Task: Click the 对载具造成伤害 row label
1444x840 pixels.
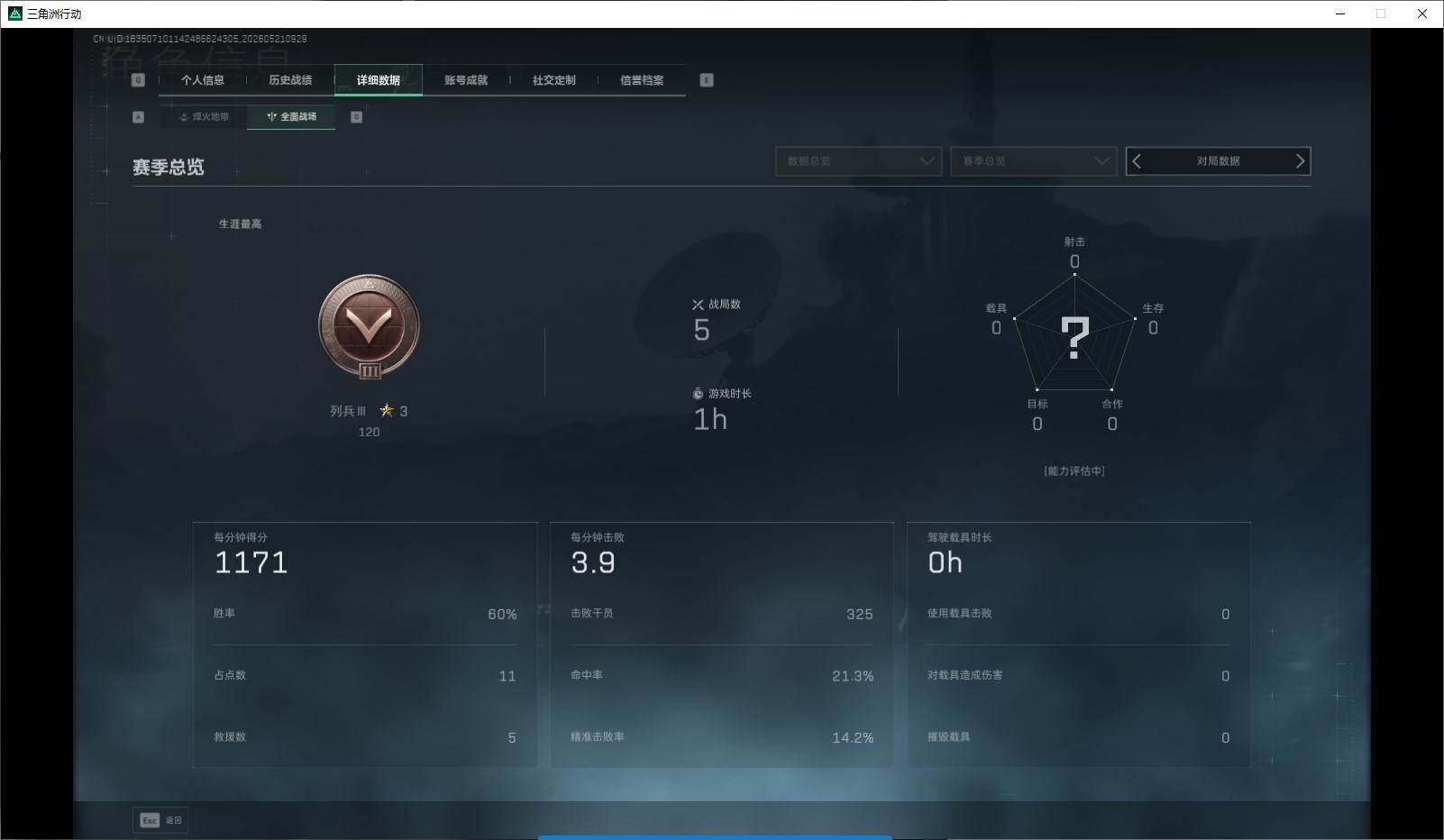Action: coord(965,675)
